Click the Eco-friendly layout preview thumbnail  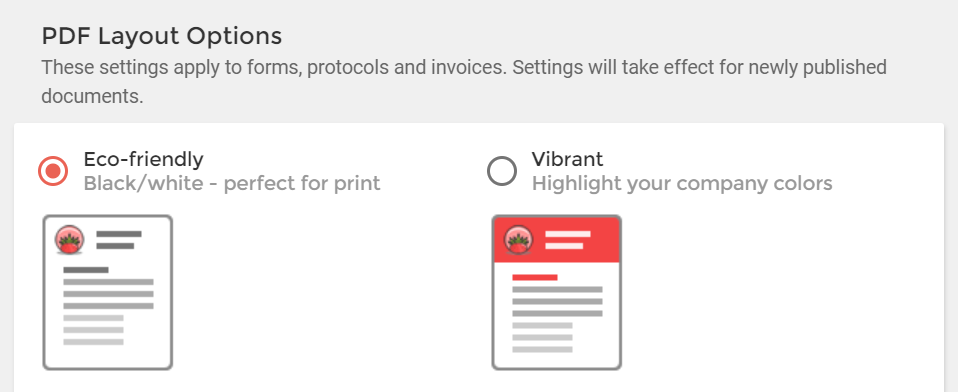(108, 292)
